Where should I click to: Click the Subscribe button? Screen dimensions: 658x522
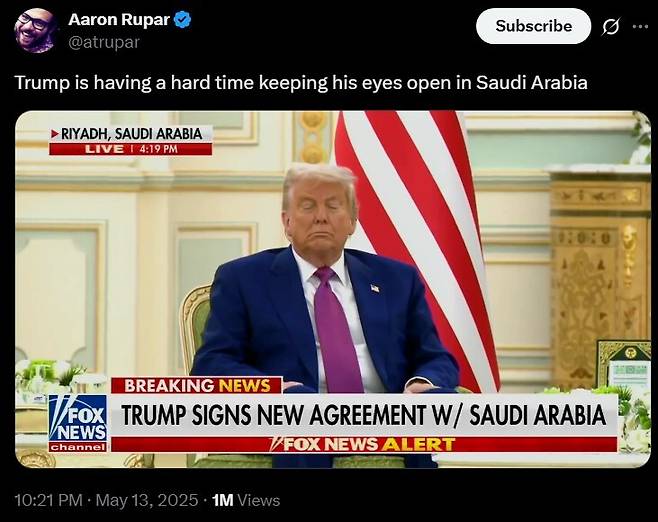[533, 26]
